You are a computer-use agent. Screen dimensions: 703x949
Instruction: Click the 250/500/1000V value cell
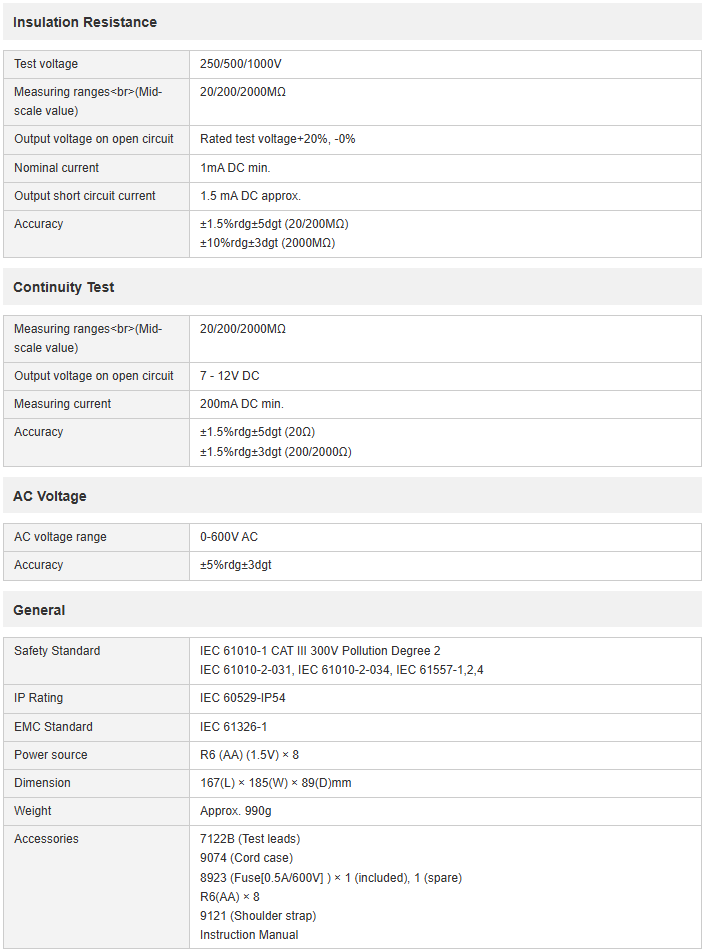click(x=241, y=64)
